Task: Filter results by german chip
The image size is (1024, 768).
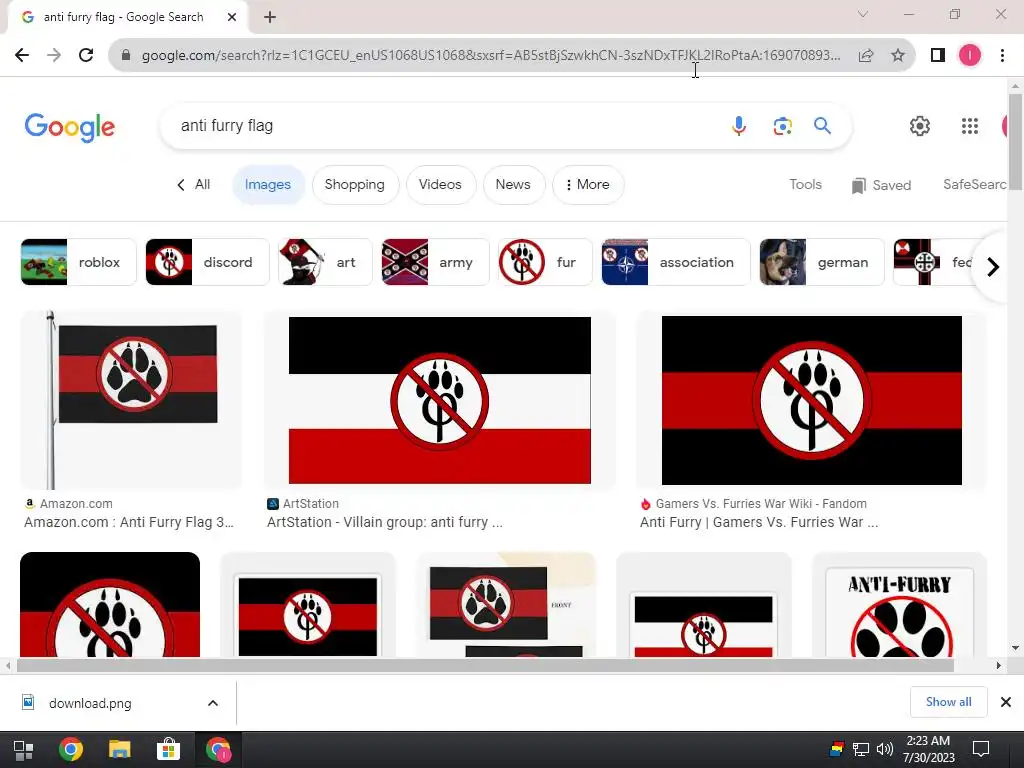Action: (x=822, y=262)
